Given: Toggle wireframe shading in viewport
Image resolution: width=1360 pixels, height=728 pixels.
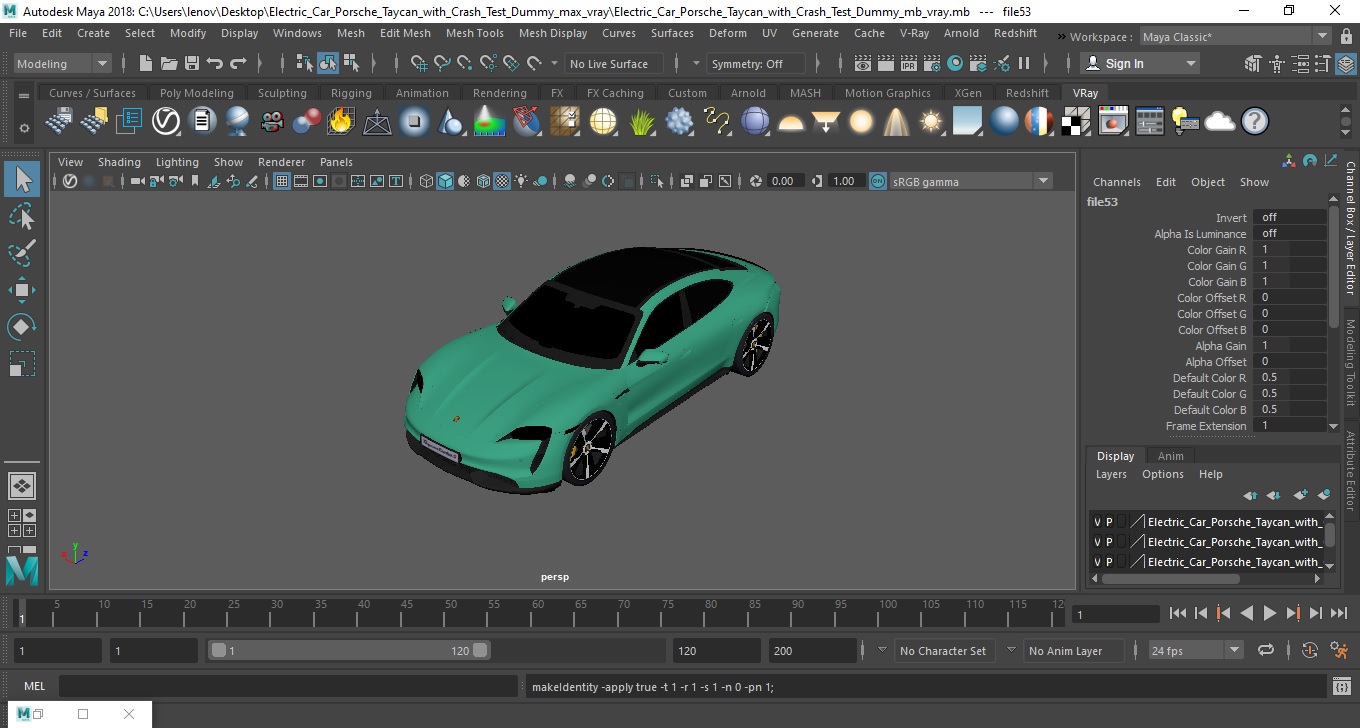Looking at the screenshot, I should 427,181.
